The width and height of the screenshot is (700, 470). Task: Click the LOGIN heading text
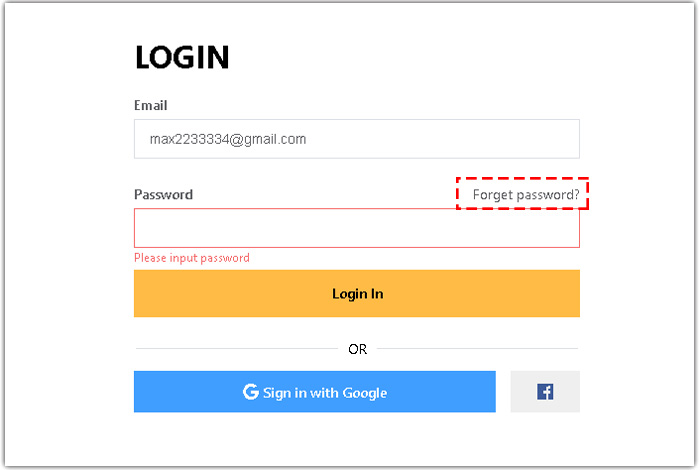182,57
